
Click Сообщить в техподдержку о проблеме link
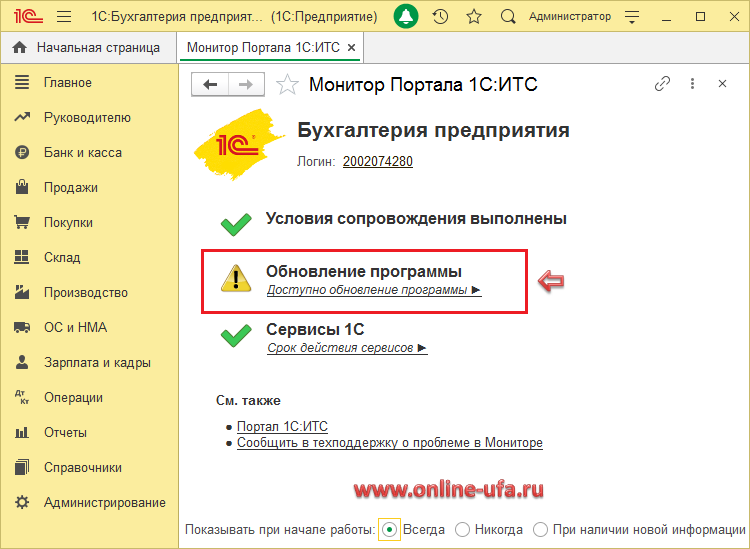389,442
